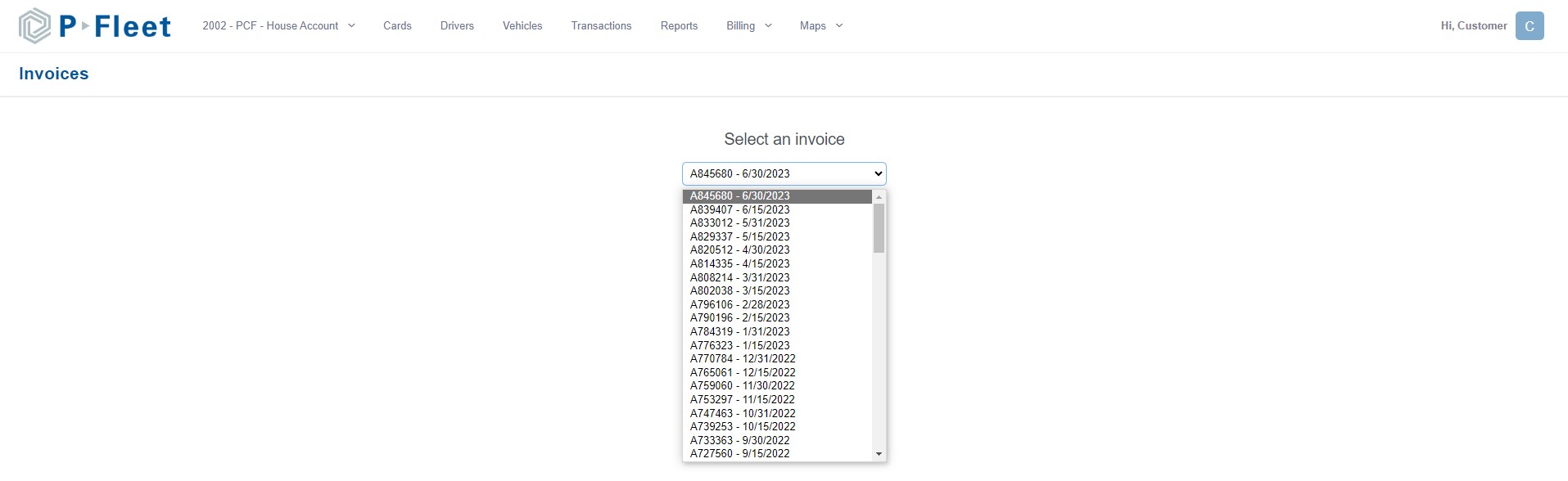
Task: Select invoice A770784 - 12/31/2022
Action: [x=742, y=359]
